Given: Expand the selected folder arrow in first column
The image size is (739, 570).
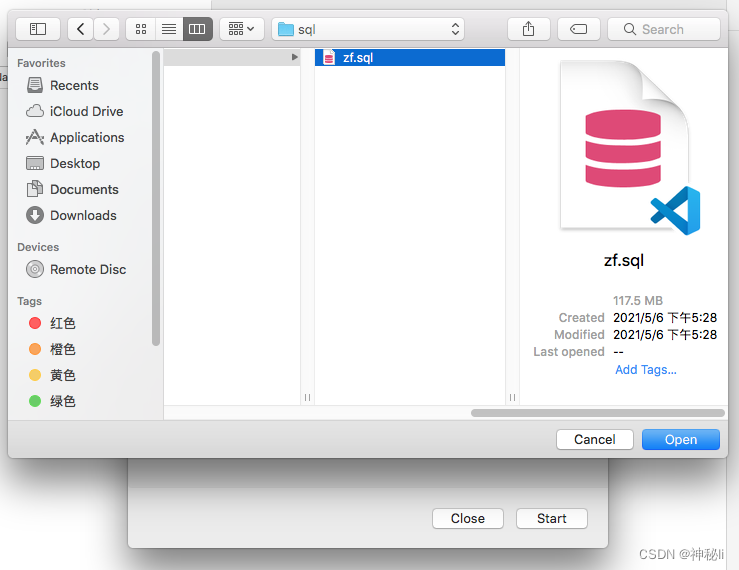Looking at the screenshot, I should (x=295, y=57).
